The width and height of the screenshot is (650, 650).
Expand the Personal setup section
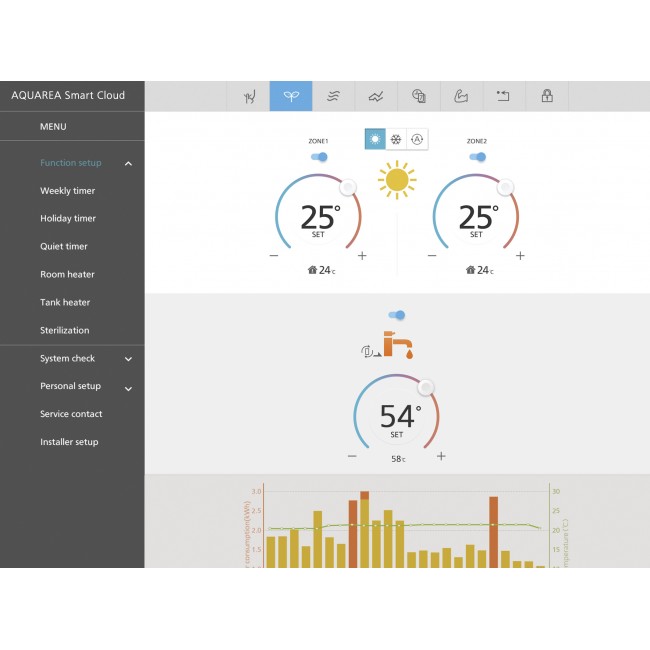tap(128, 387)
